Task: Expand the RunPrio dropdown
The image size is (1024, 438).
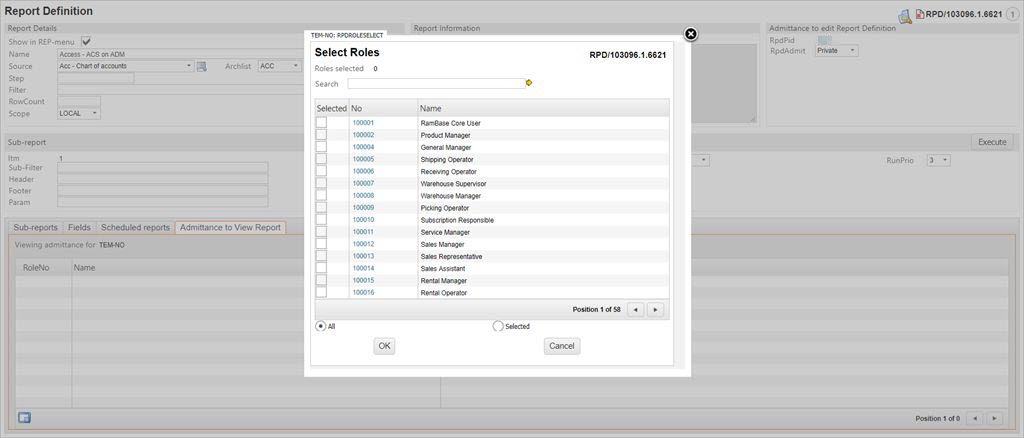Action: point(937,160)
